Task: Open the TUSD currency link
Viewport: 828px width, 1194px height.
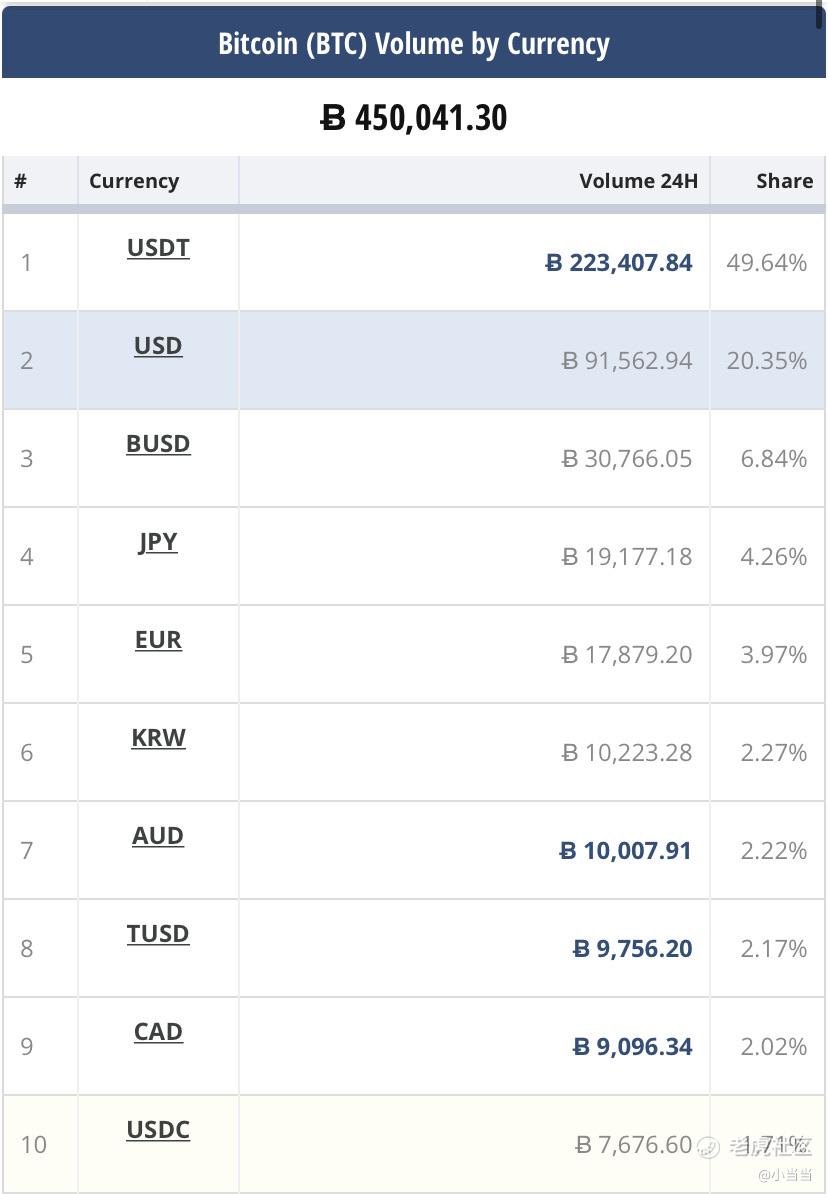Action: (x=158, y=934)
